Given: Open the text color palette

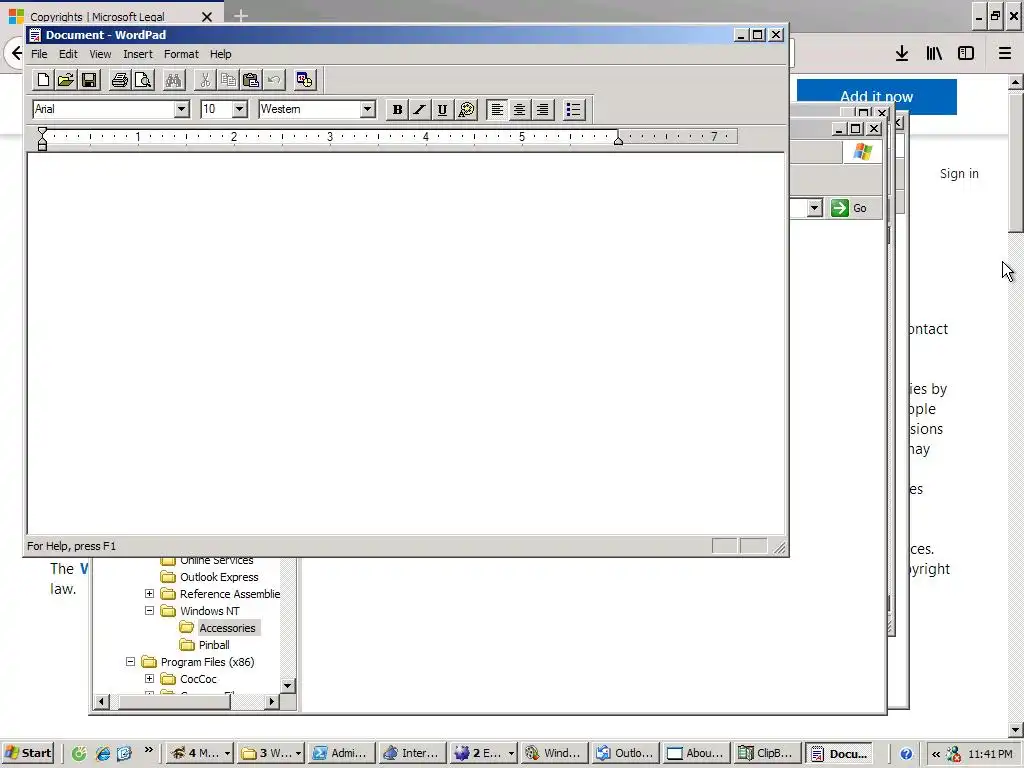Looking at the screenshot, I should (x=466, y=110).
